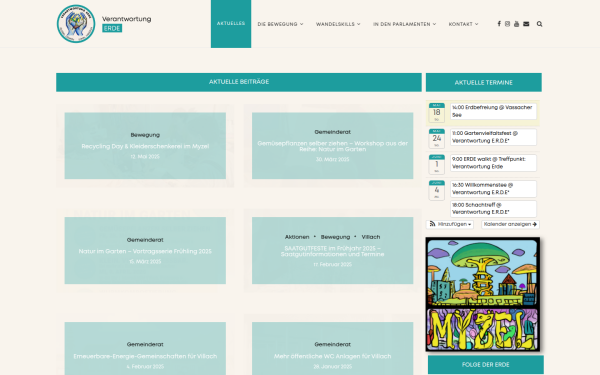Image resolution: width=600 pixels, height=375 pixels.
Task: Click the Aktuelle Termine heading bar
Action: click(484, 82)
